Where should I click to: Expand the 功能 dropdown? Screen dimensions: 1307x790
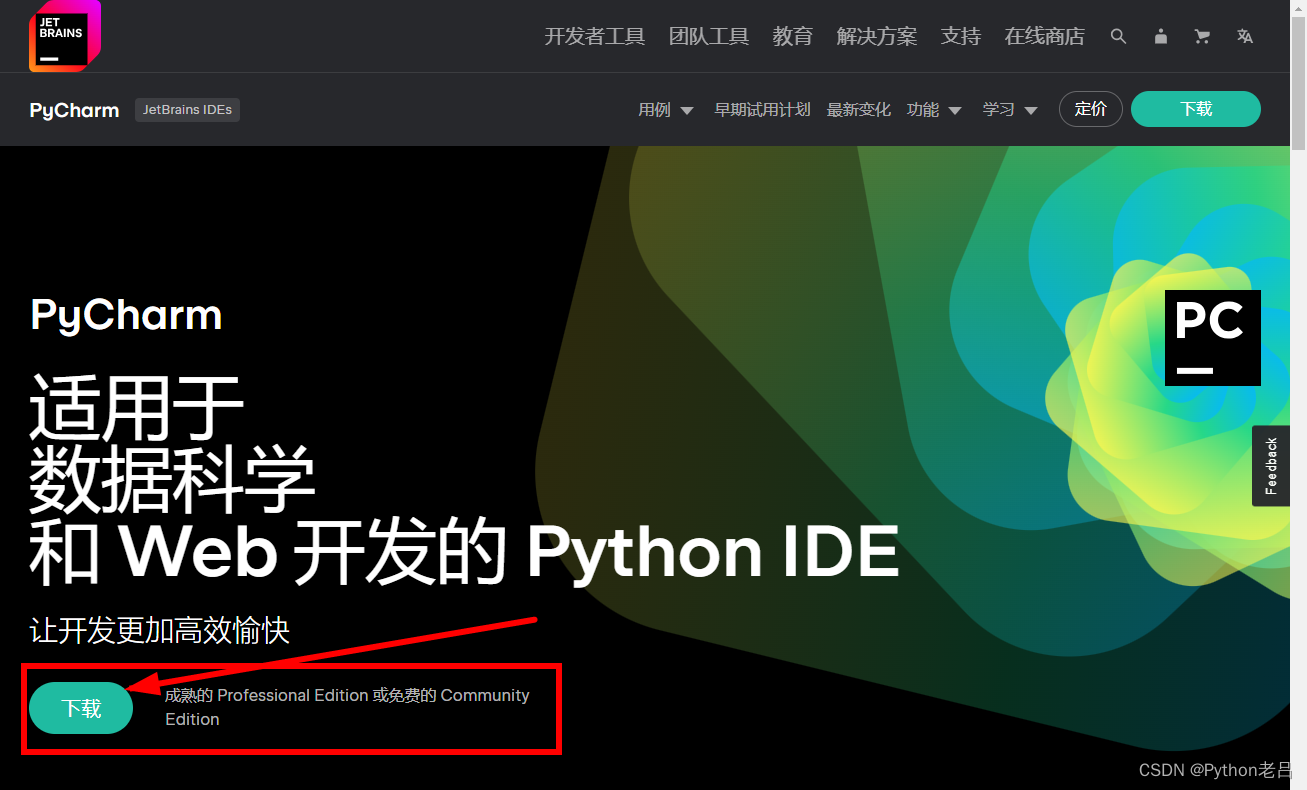click(x=934, y=110)
